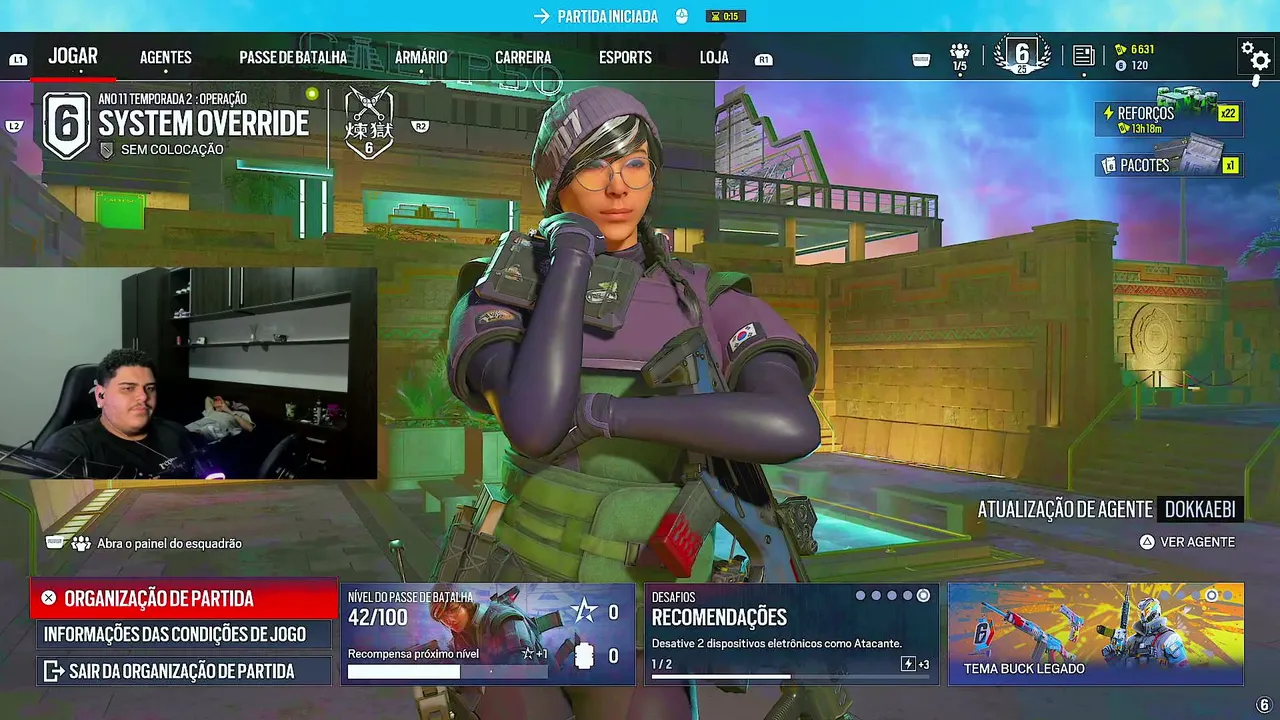Open the Esports tab

[x=625, y=58]
